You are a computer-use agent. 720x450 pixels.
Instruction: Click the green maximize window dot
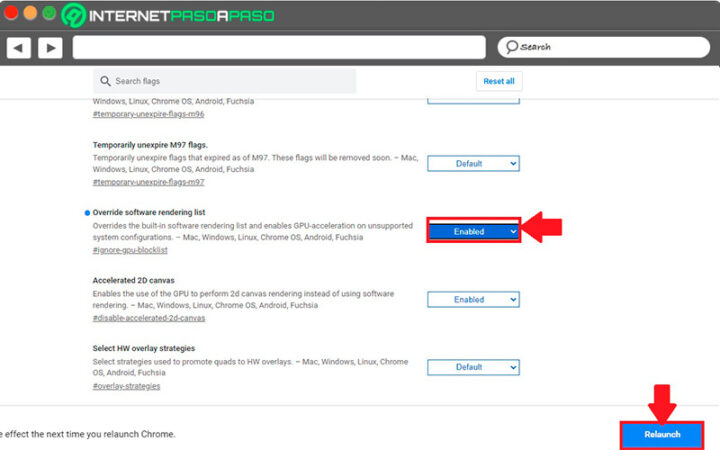pyautogui.click(x=49, y=12)
